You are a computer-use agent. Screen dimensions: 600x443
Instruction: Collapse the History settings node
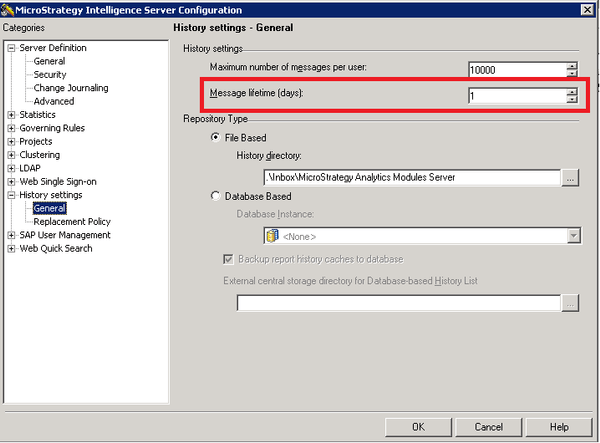(11, 195)
